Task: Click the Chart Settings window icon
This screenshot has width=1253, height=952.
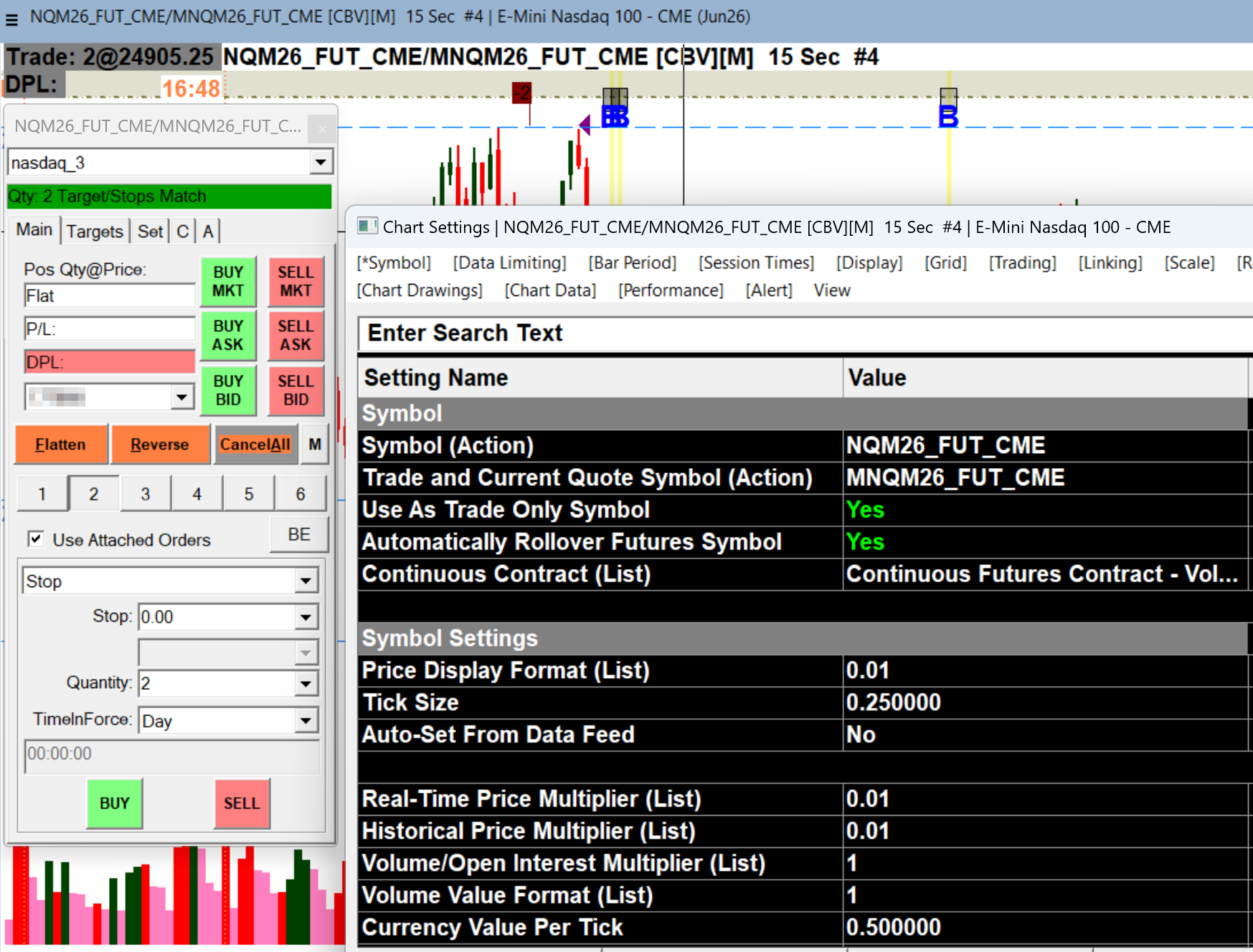Action: click(x=368, y=227)
